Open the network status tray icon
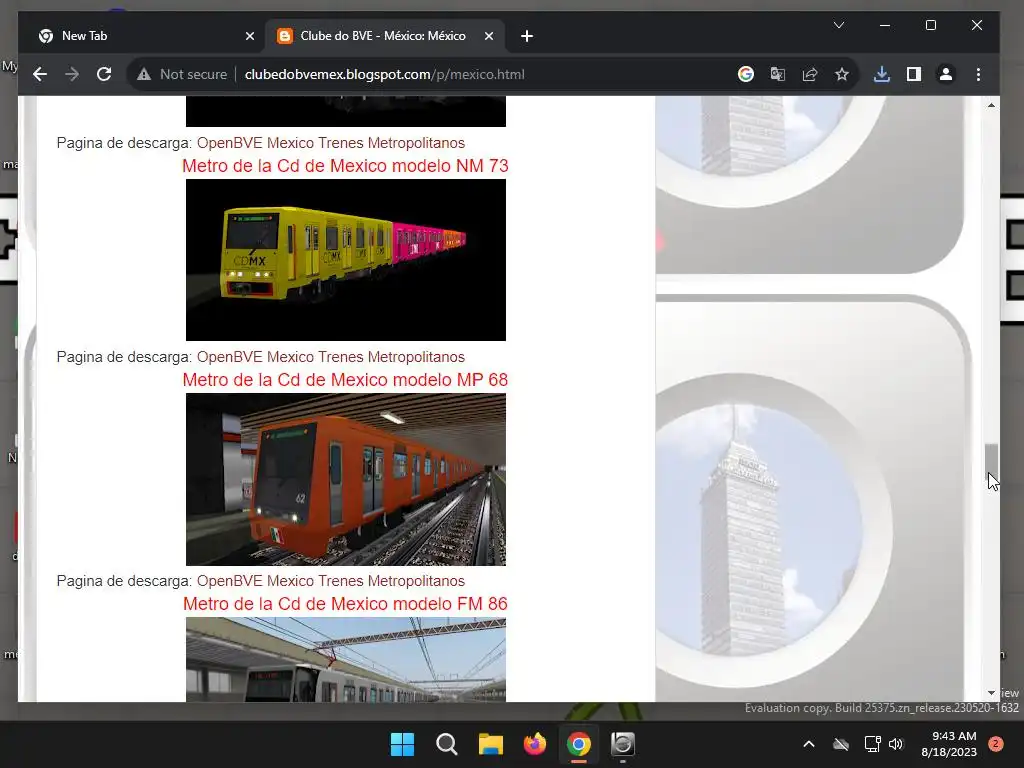This screenshot has width=1024, height=768. click(x=872, y=744)
